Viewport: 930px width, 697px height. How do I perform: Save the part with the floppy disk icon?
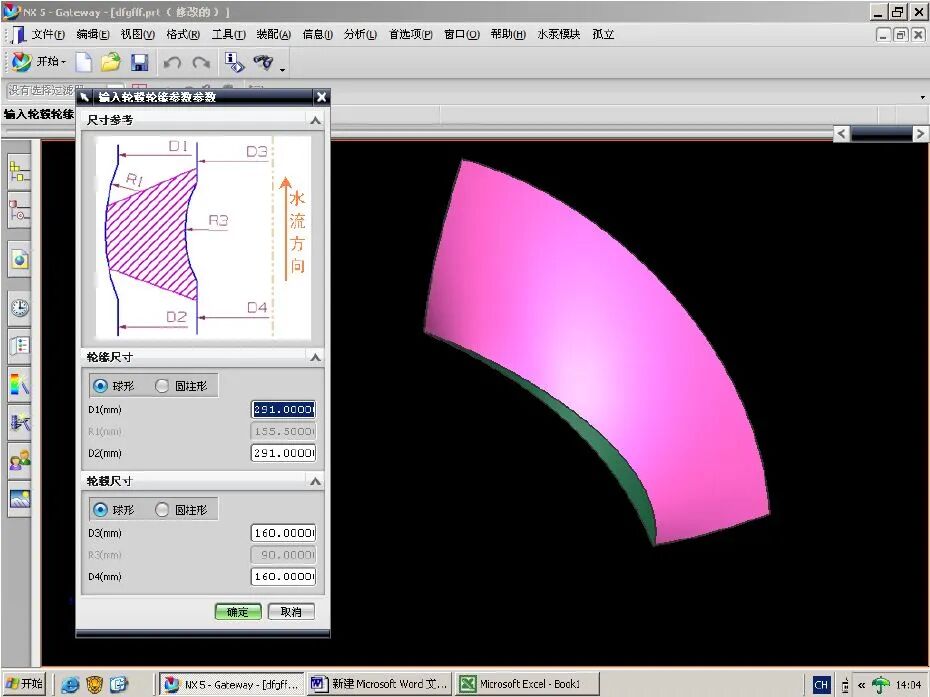click(x=140, y=62)
